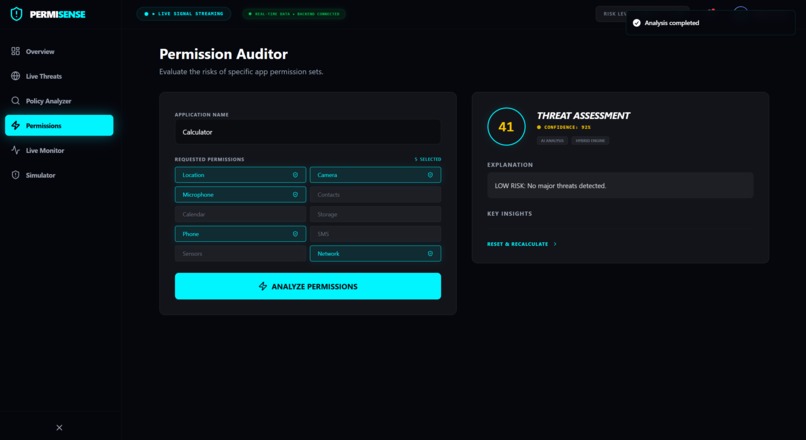This screenshot has height=440, width=806.
Task: Click the Policy Analyzer magnifier icon
Action: pos(15,101)
